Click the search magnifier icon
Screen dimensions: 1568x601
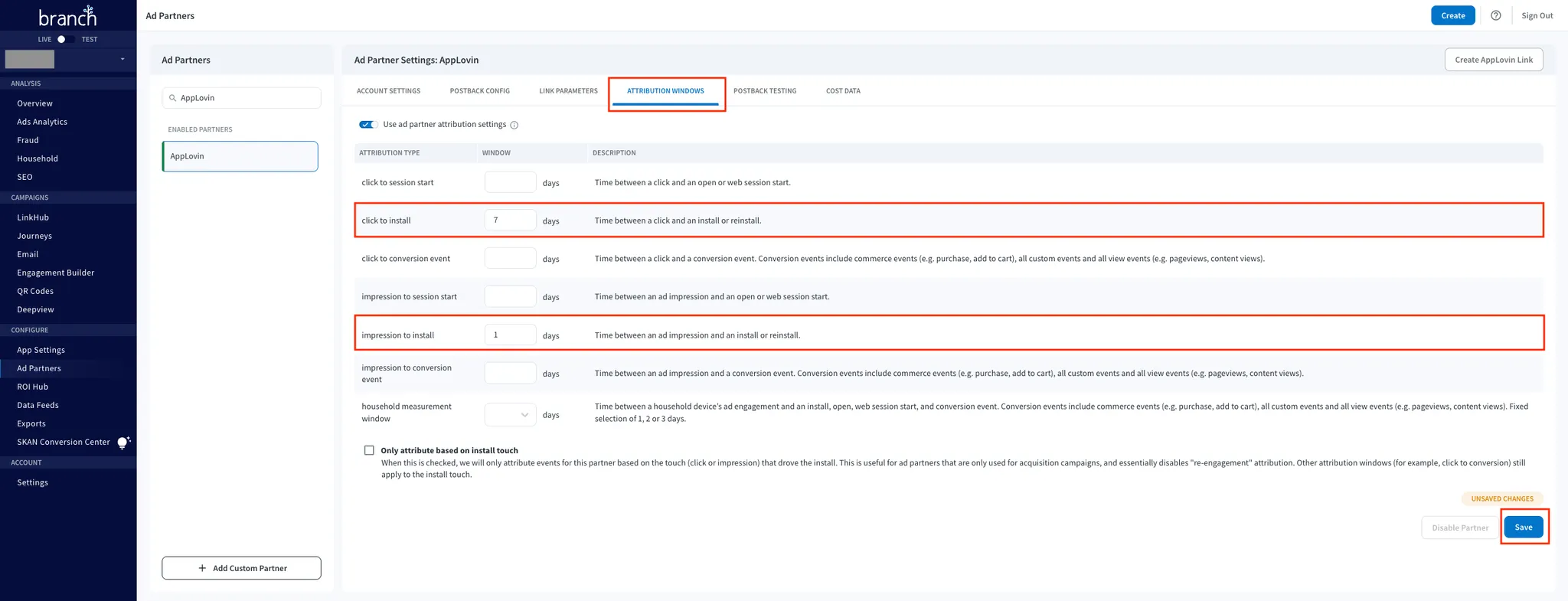coord(173,98)
